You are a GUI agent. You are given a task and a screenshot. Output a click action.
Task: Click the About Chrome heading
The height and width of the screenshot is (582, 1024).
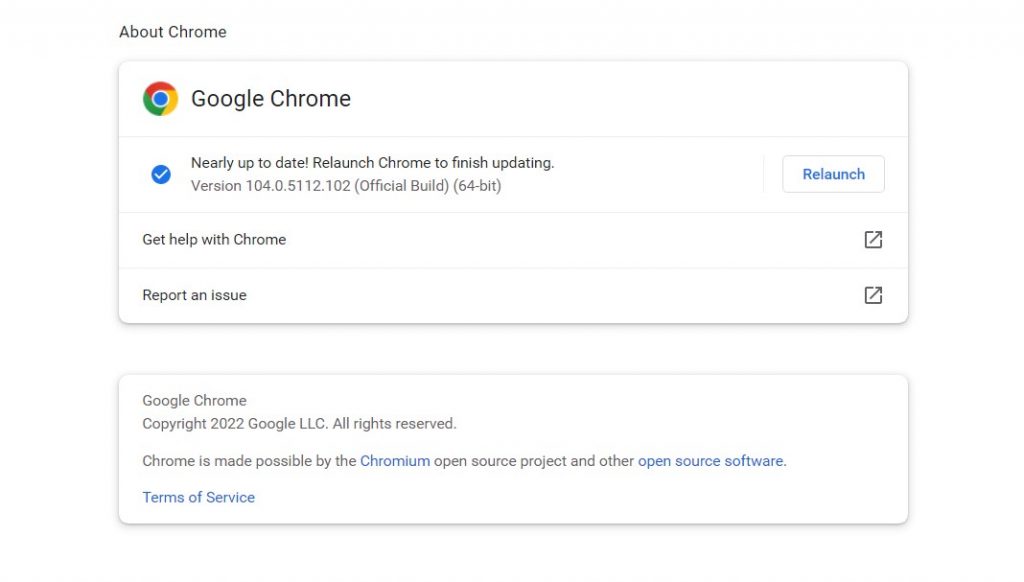(173, 32)
